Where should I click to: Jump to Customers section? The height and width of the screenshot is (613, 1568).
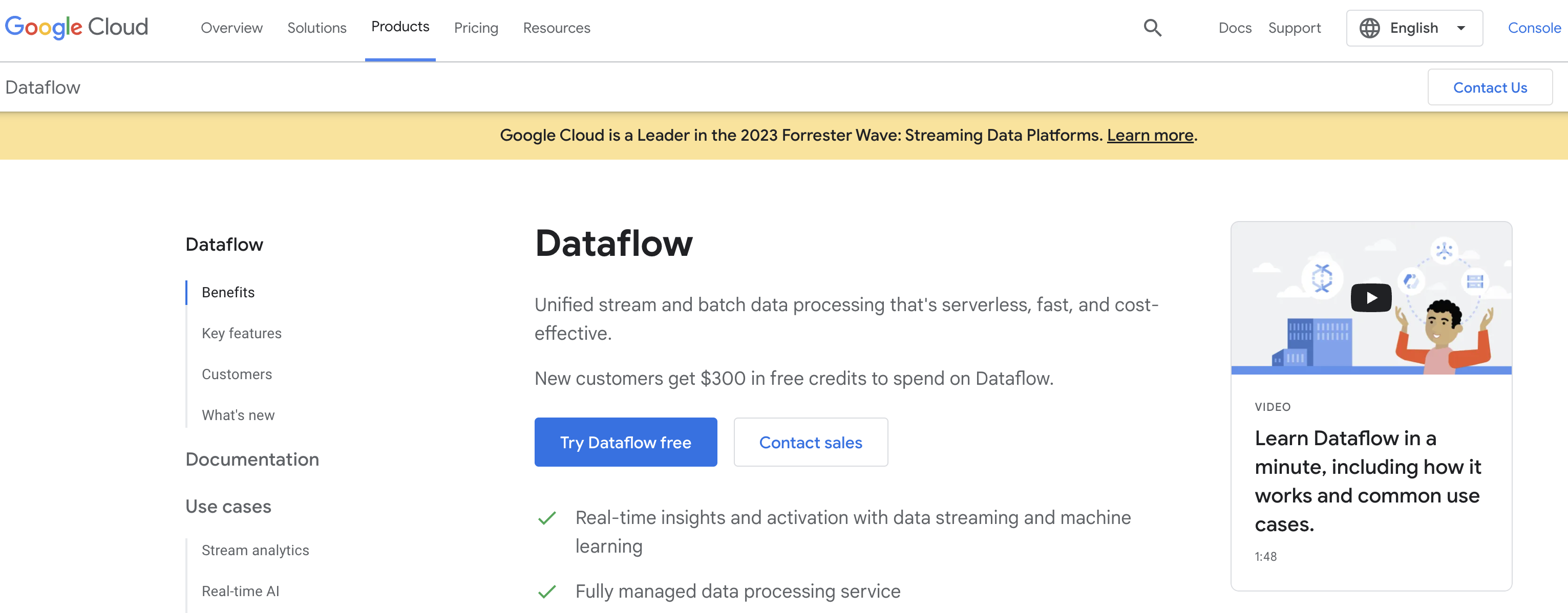237,374
